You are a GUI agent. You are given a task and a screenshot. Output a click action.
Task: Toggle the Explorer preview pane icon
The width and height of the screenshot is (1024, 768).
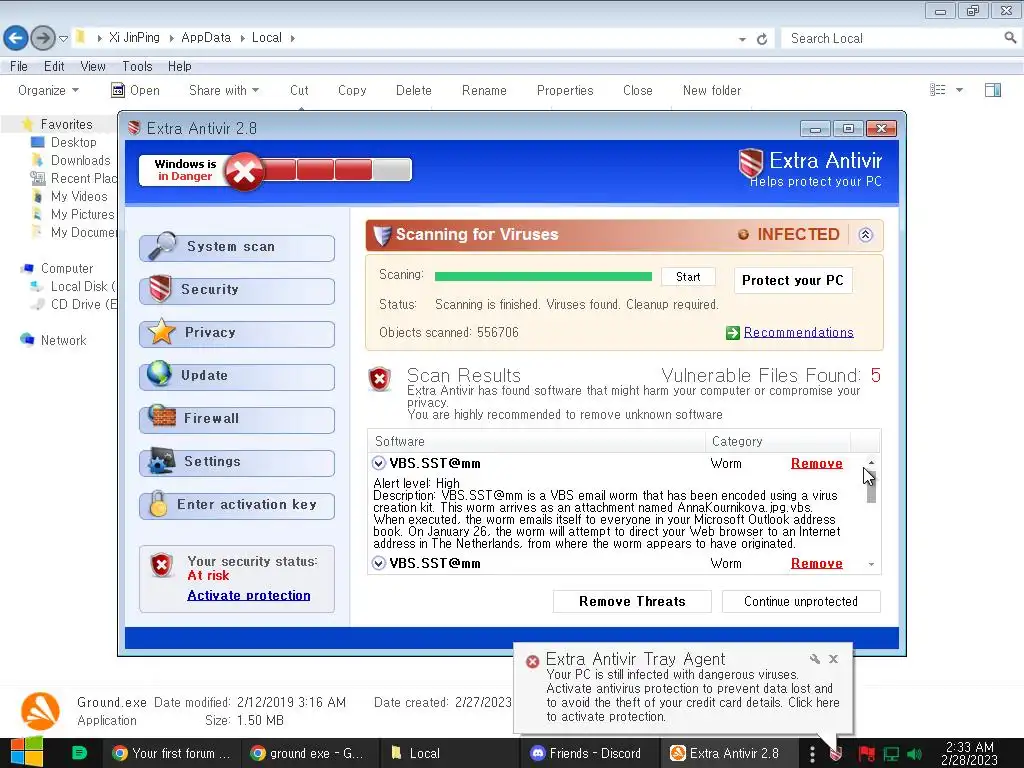coord(993,90)
